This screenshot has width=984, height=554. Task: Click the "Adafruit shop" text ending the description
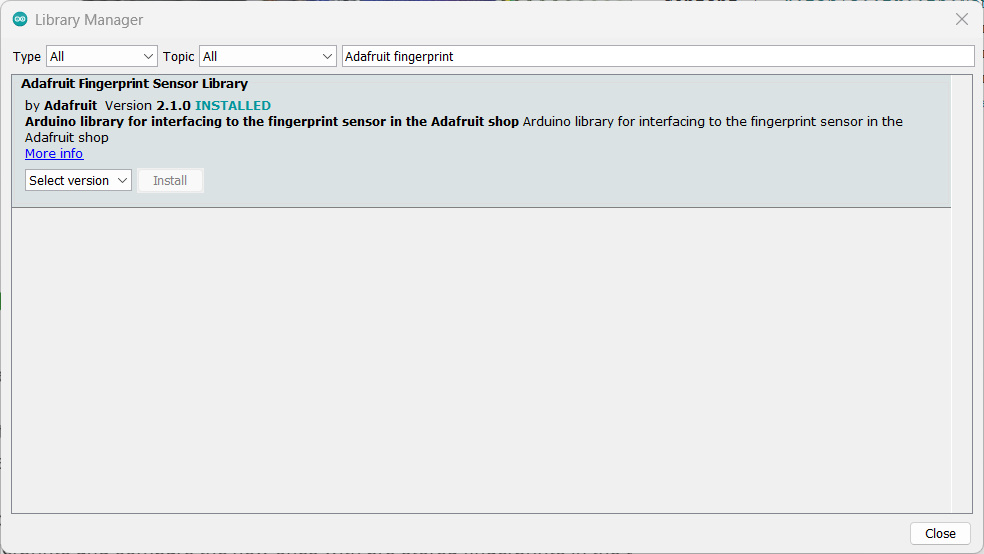point(66,138)
